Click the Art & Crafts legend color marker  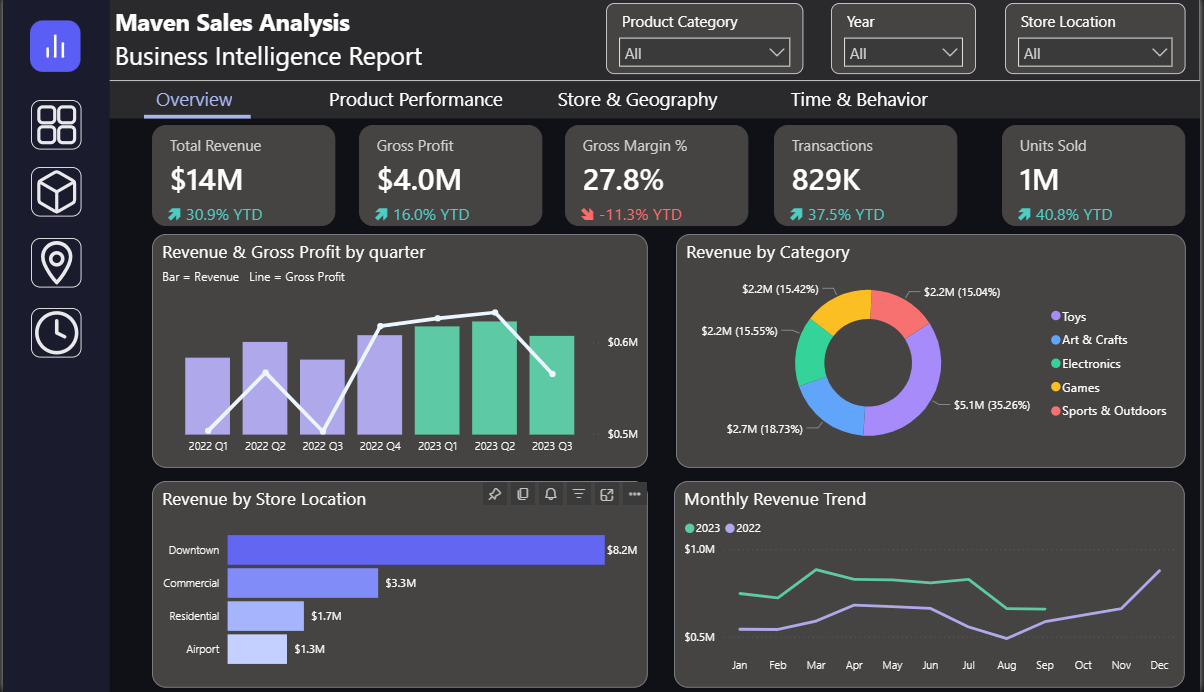1055,340
